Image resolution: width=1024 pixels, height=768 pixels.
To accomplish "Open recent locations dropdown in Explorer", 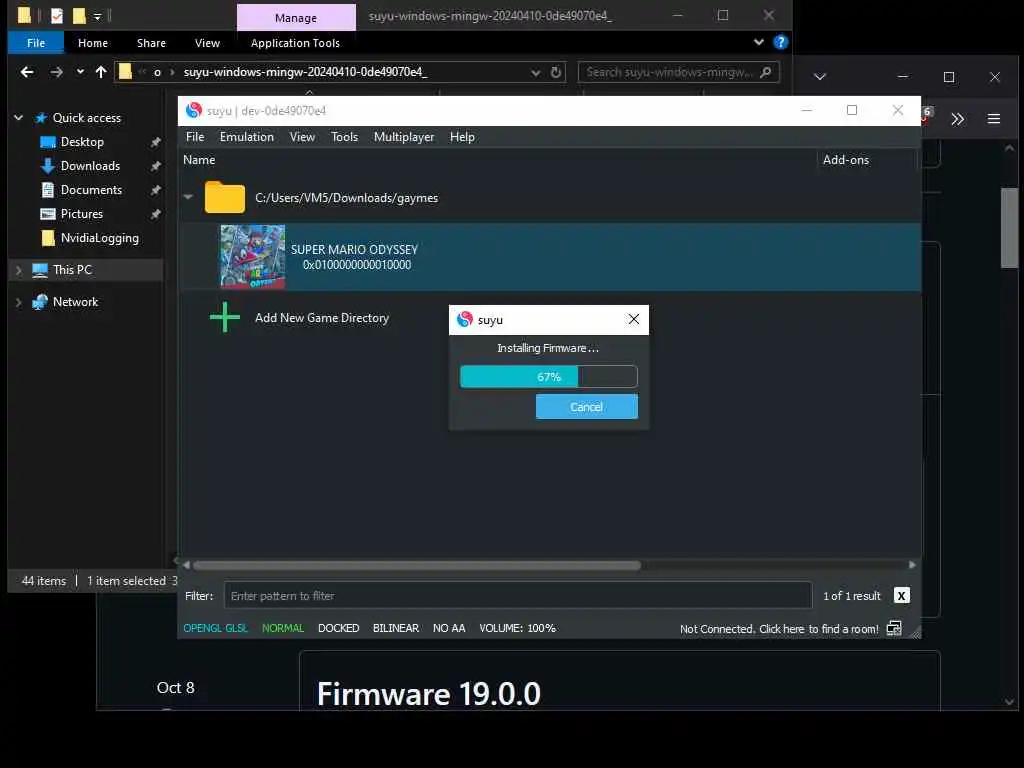I will click(80, 72).
